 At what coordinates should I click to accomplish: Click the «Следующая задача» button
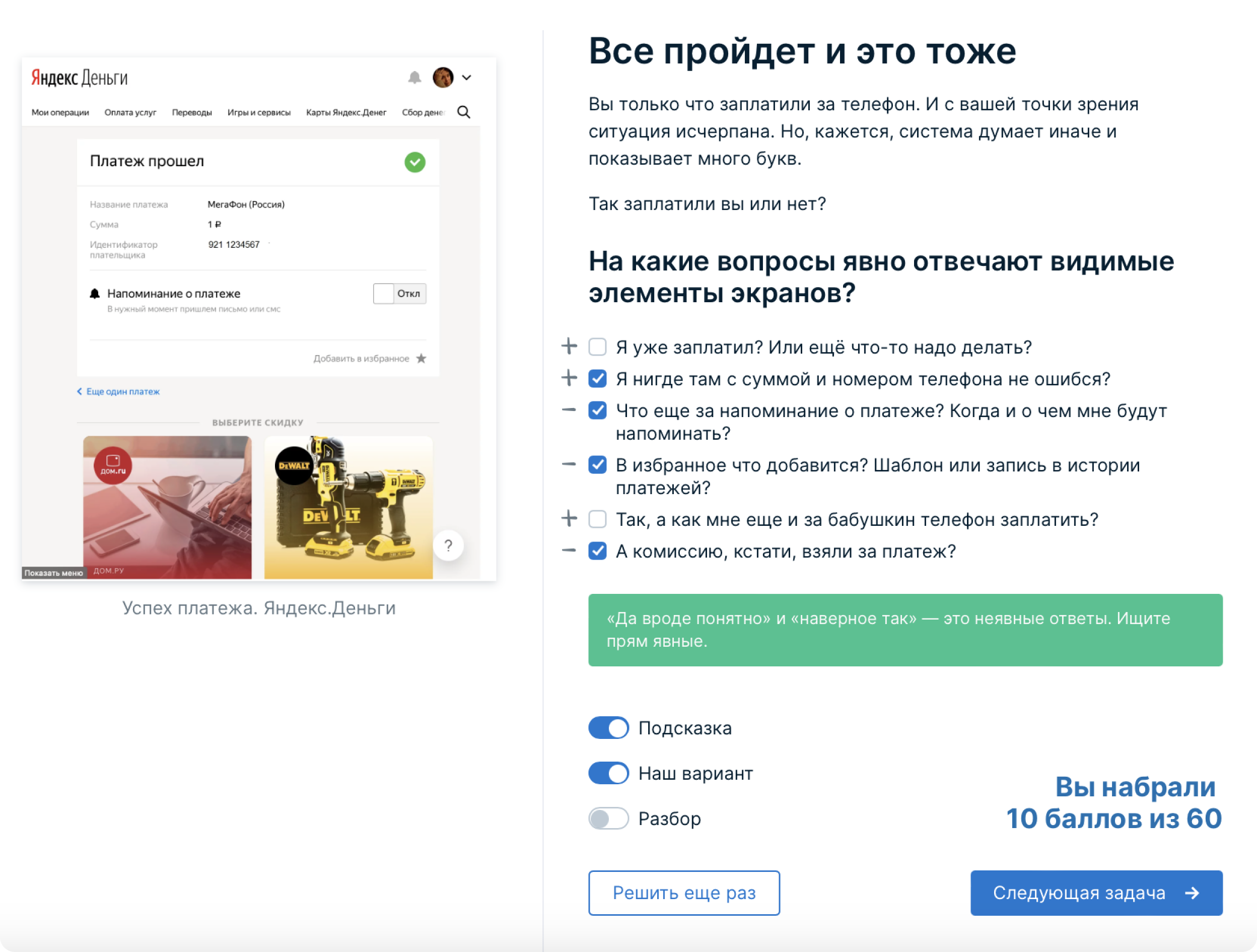(1096, 893)
